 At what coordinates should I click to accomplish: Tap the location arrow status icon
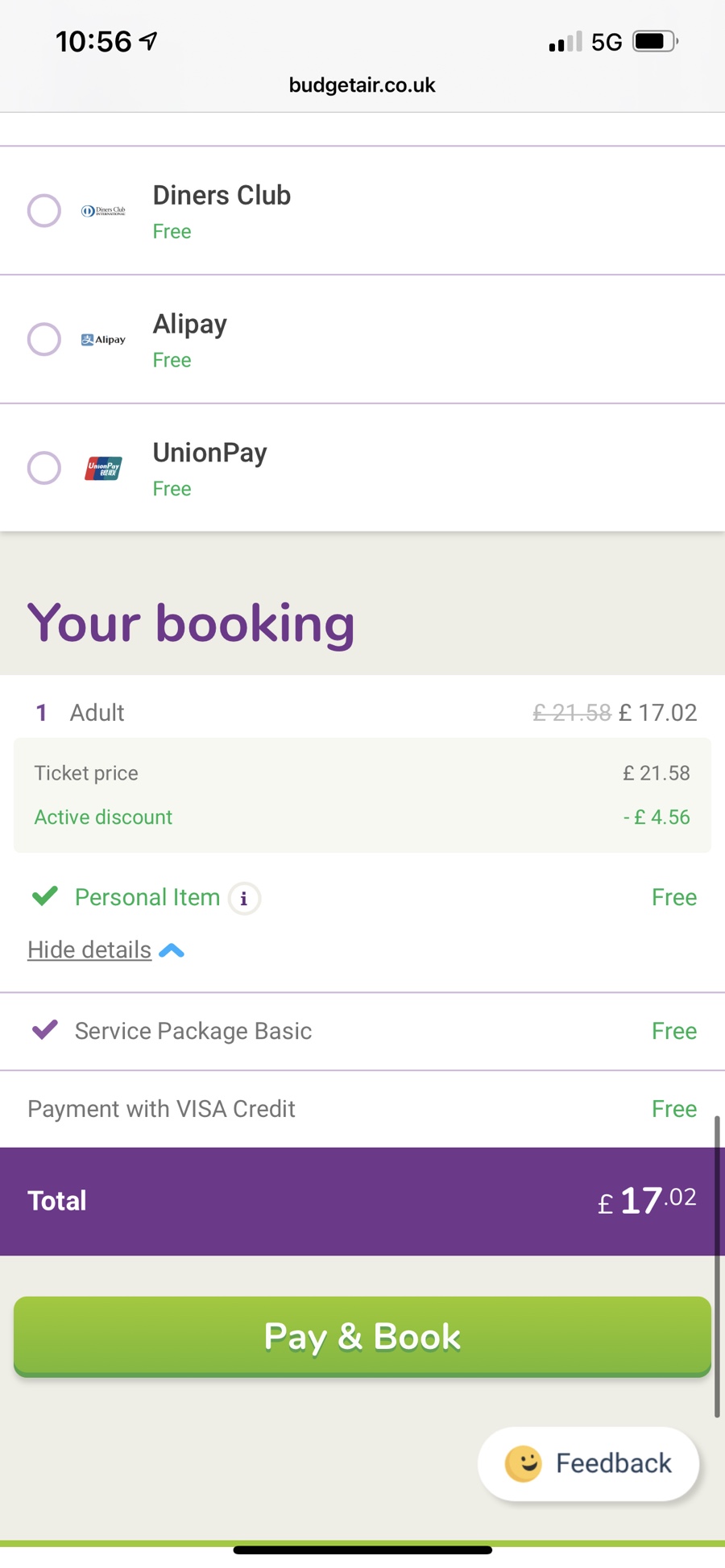coord(148,41)
